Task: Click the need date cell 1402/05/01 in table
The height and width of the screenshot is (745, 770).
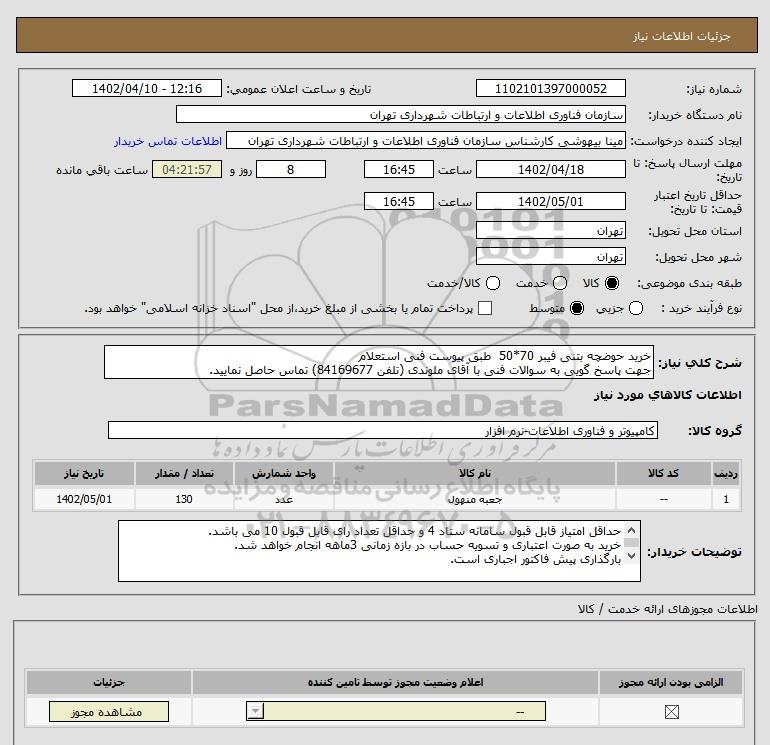Action: tap(84, 499)
